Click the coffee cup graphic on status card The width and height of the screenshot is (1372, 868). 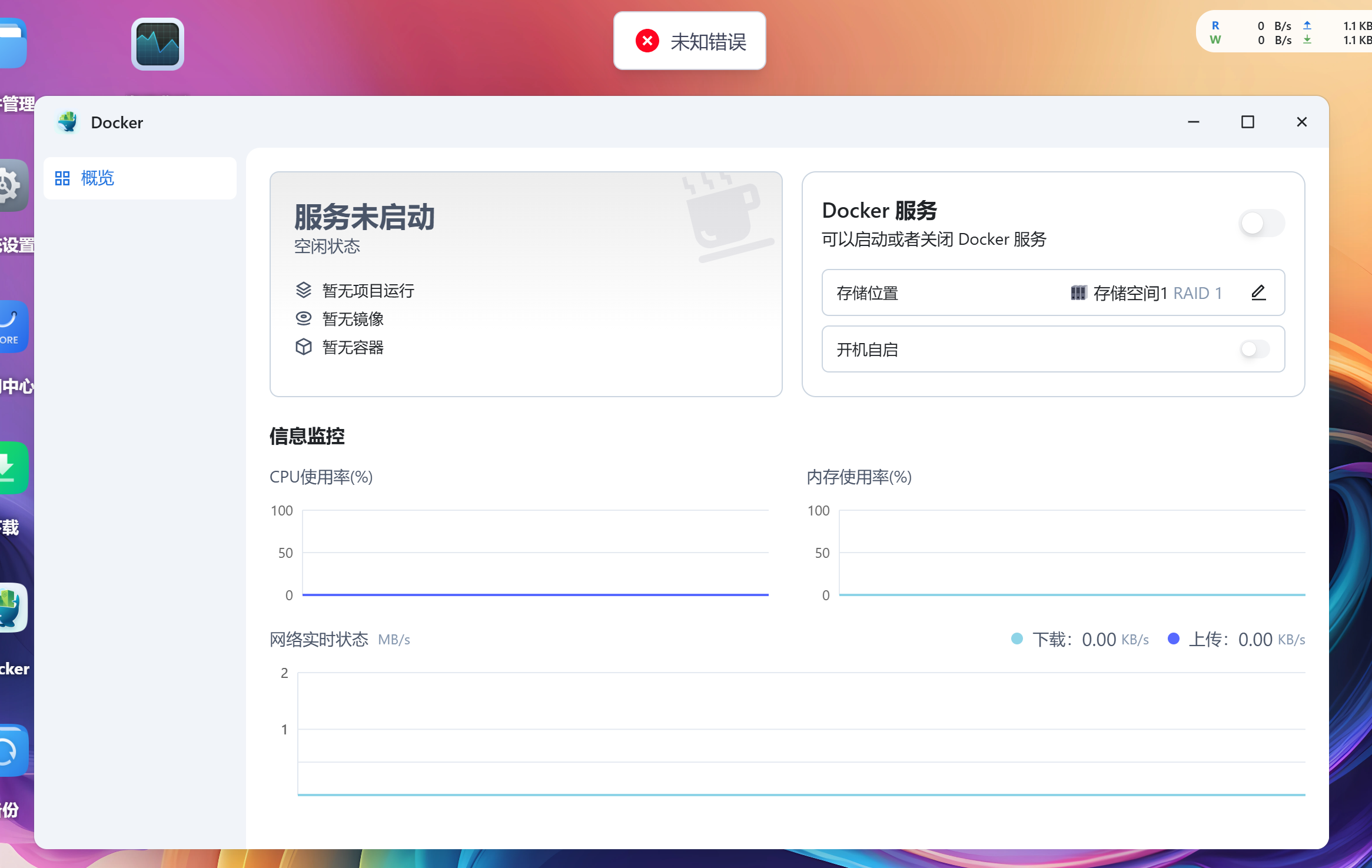729,217
